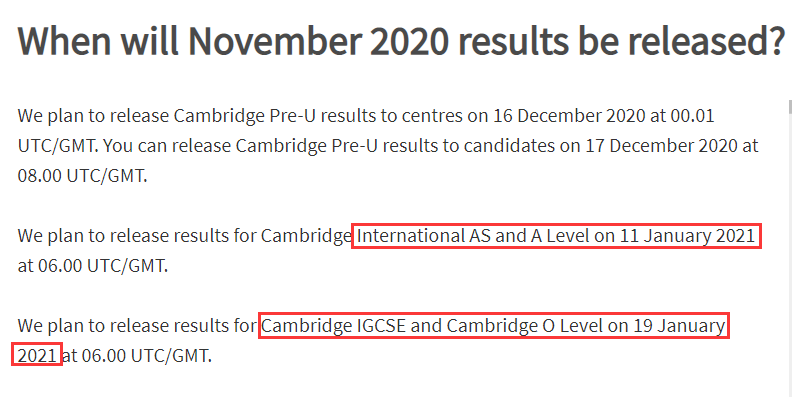Click the word "IGCSE" in last paragraph
Image resolution: width=792 pixels, height=397 pixels.
381,326
